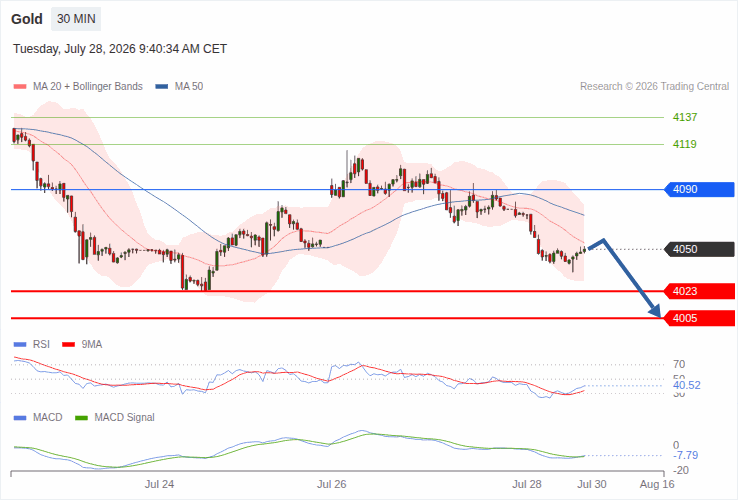Viewport: 738px width, 500px height.
Task: Click the MACD value -7.79 label
Action: (x=685, y=455)
